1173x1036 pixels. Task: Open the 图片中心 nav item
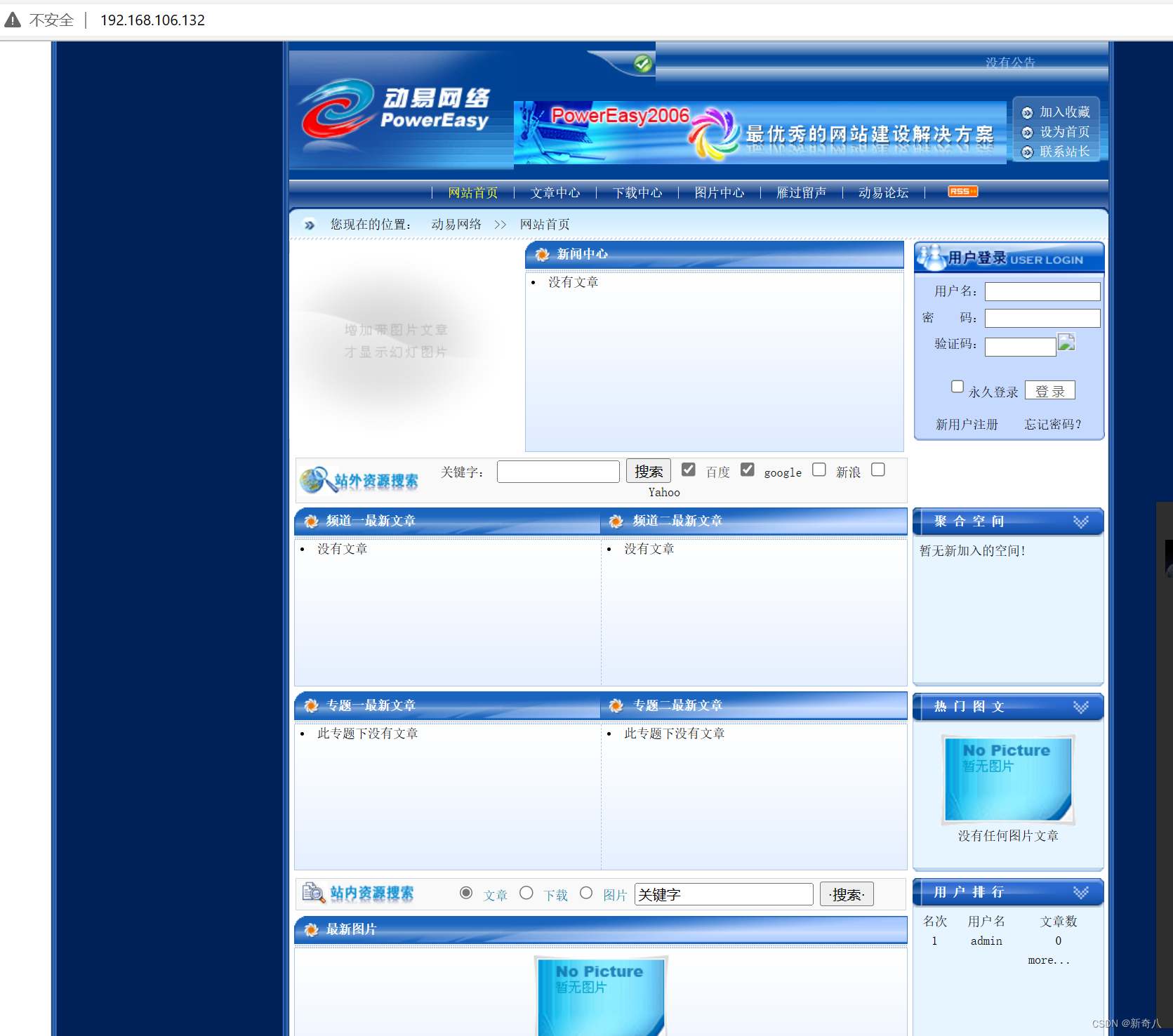720,193
